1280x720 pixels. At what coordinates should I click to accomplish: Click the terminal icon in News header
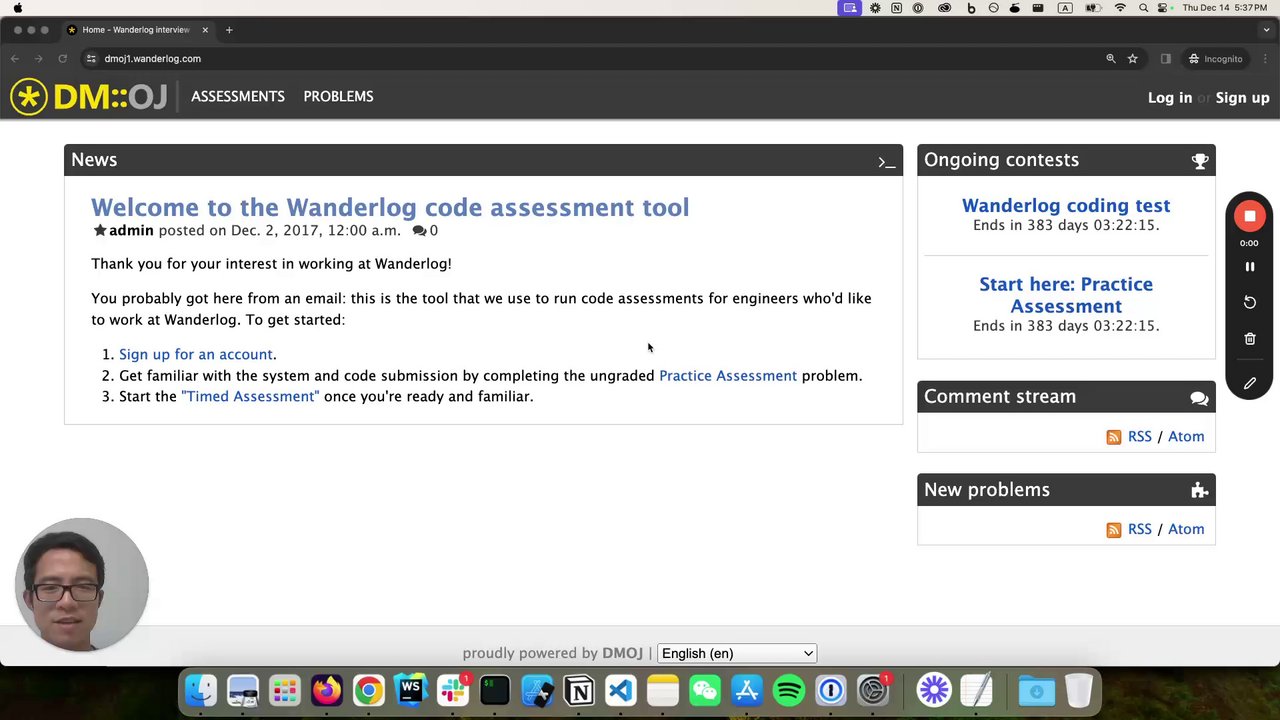886,161
